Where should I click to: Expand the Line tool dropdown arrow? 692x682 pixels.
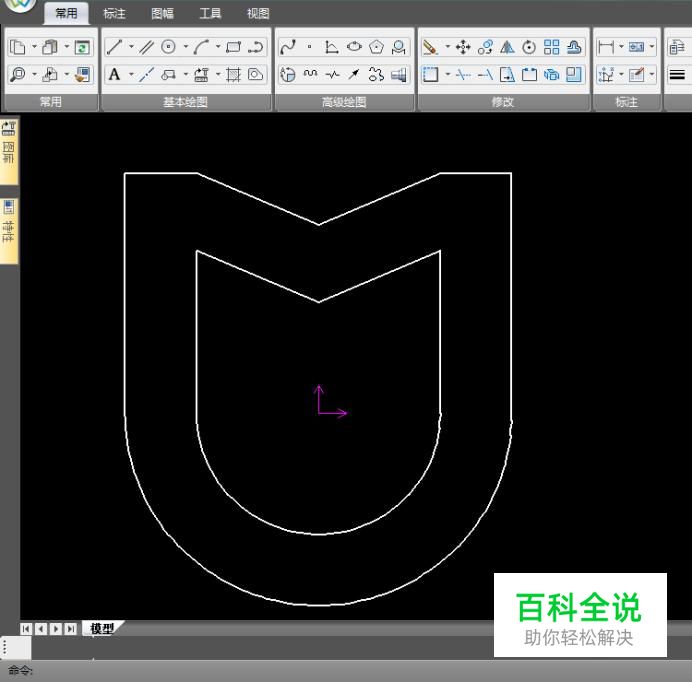coord(130,47)
